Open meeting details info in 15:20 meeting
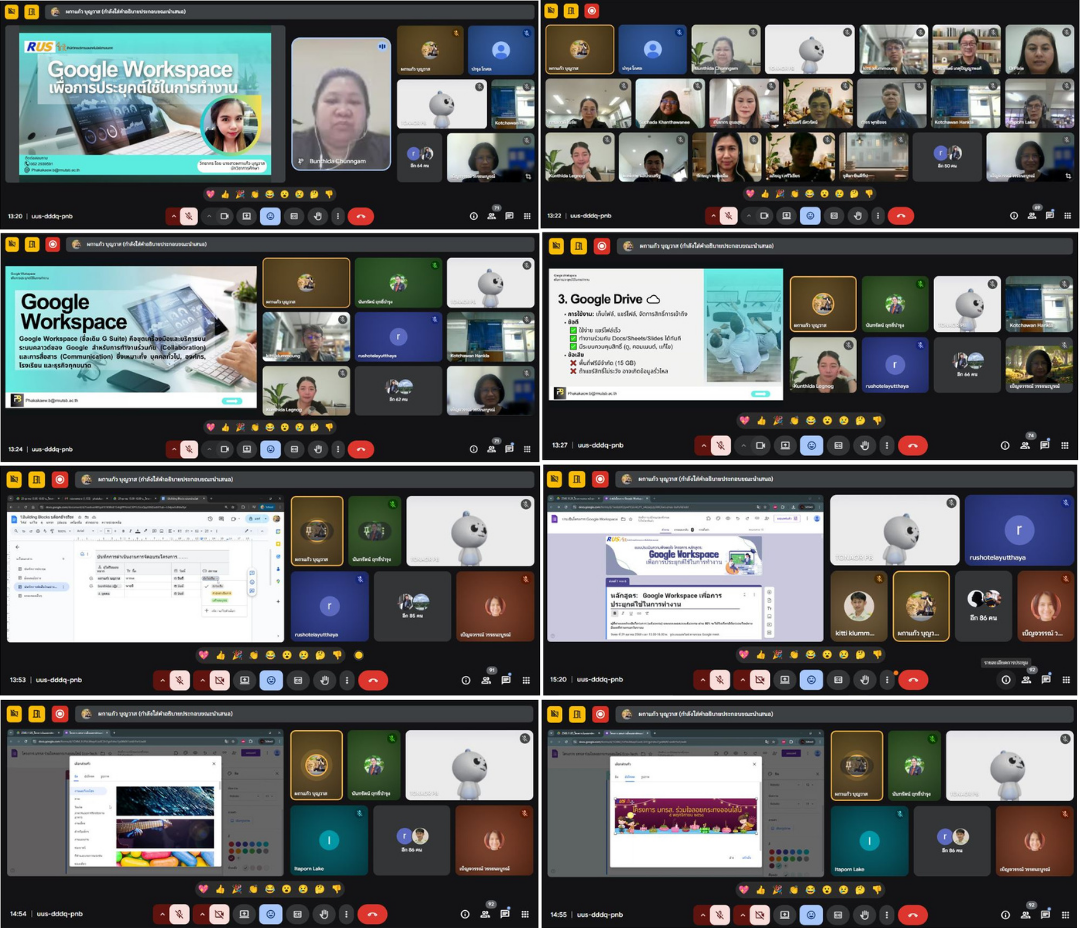This screenshot has width=1080, height=928. coord(1006,680)
